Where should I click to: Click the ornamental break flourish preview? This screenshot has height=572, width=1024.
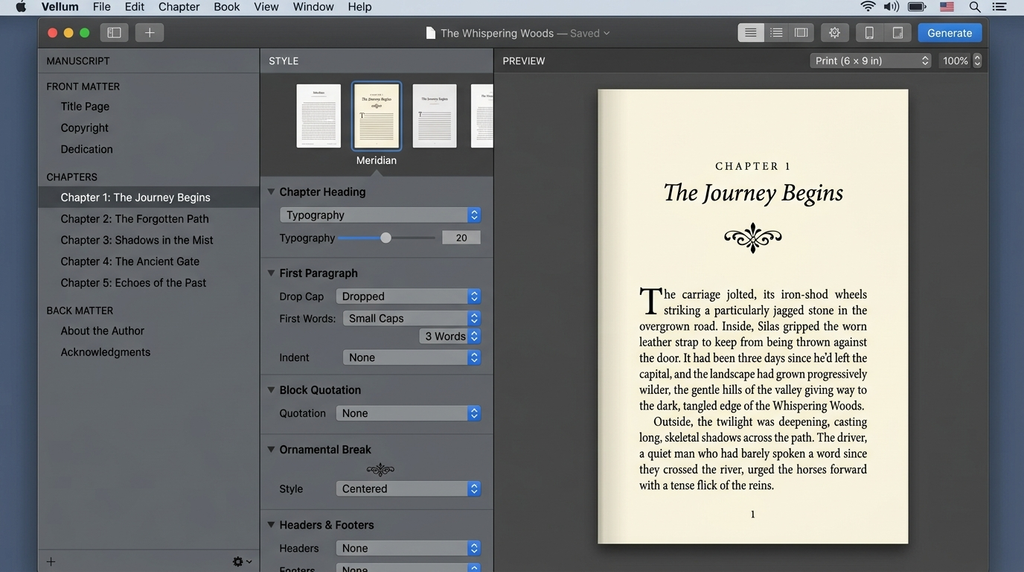tap(380, 469)
